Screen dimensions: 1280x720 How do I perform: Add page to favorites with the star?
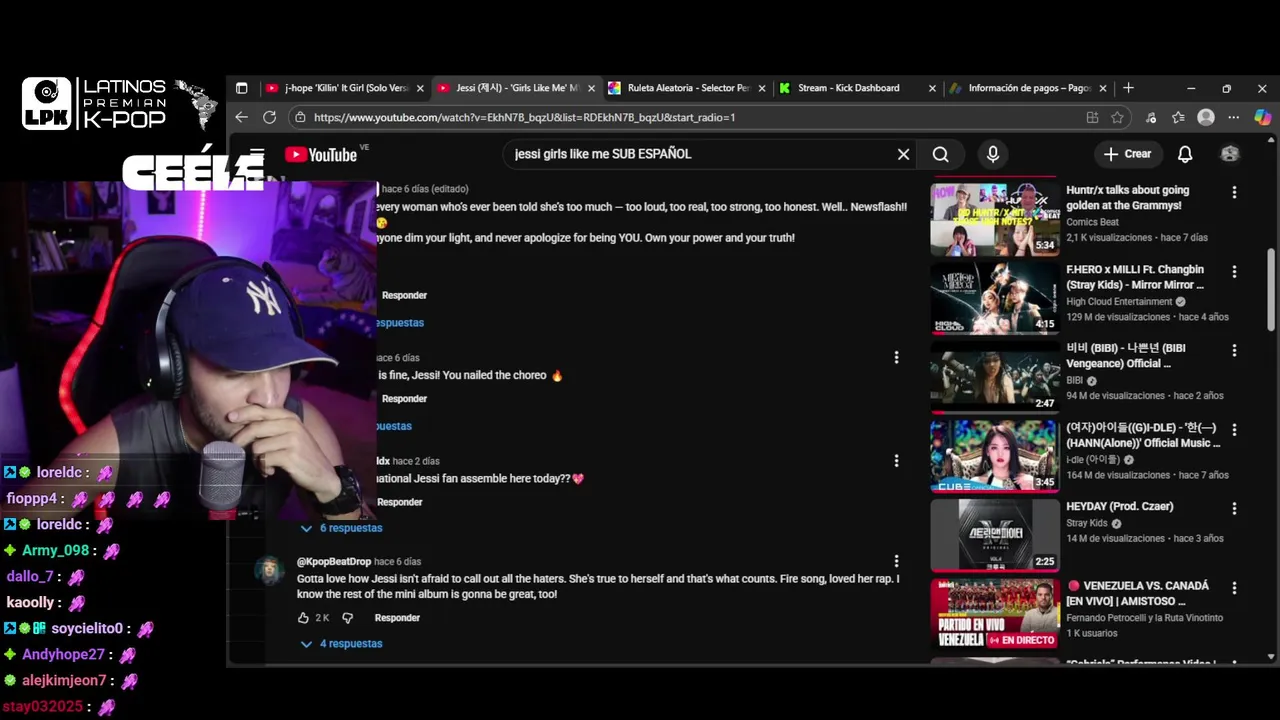(1117, 117)
